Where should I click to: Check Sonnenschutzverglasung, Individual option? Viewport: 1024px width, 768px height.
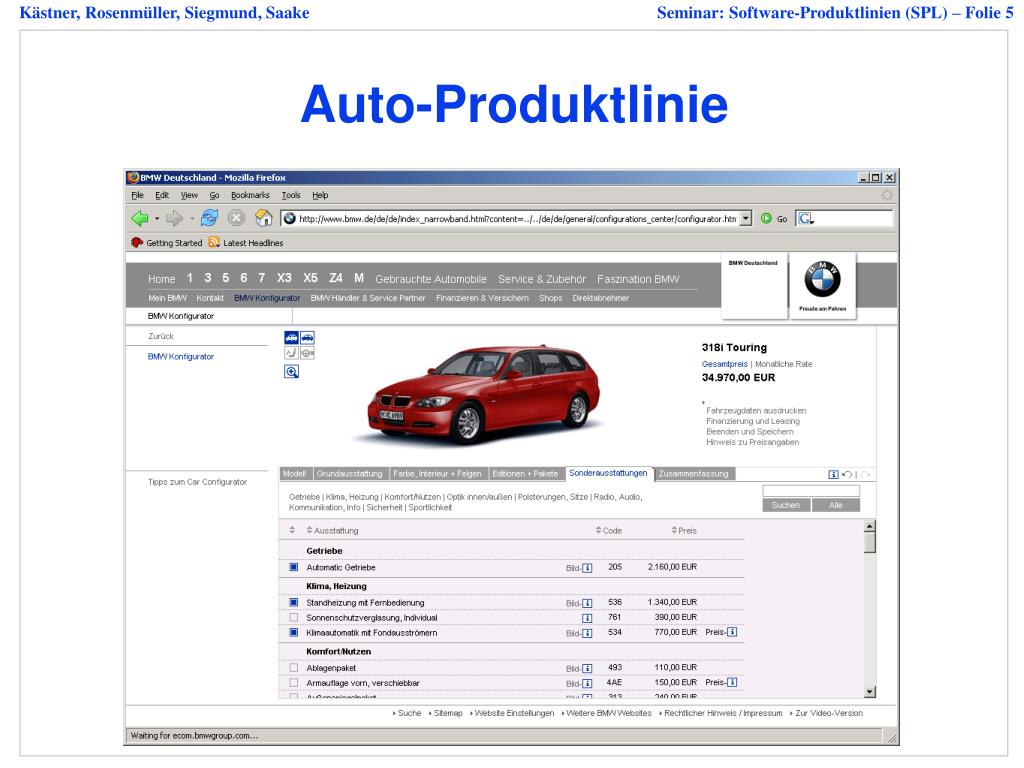tap(294, 617)
